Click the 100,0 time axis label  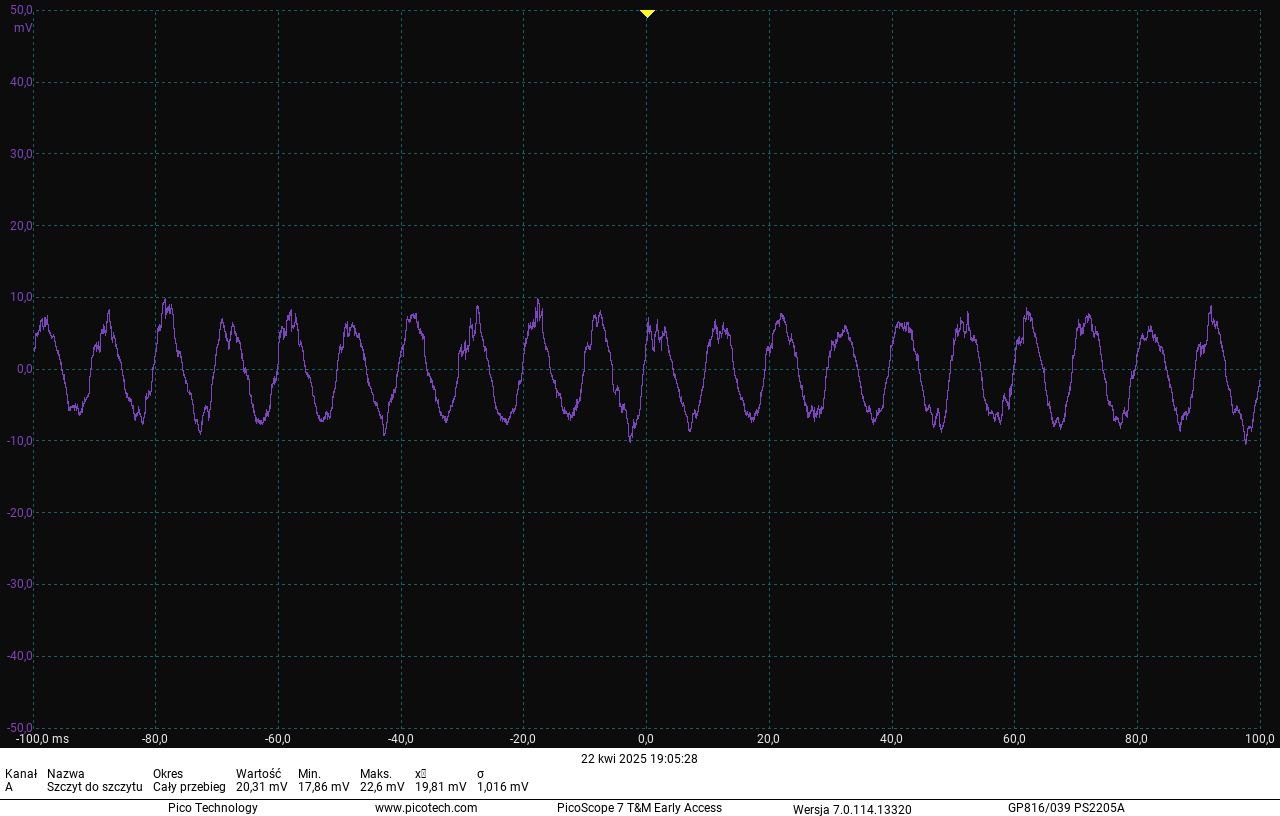coord(1260,739)
